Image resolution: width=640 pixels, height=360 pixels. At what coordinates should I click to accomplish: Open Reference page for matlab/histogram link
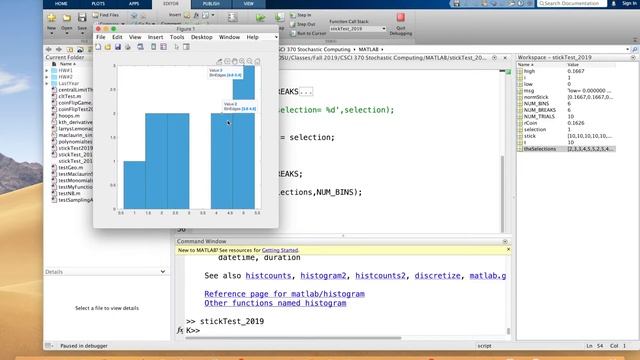pyautogui.click(x=284, y=294)
